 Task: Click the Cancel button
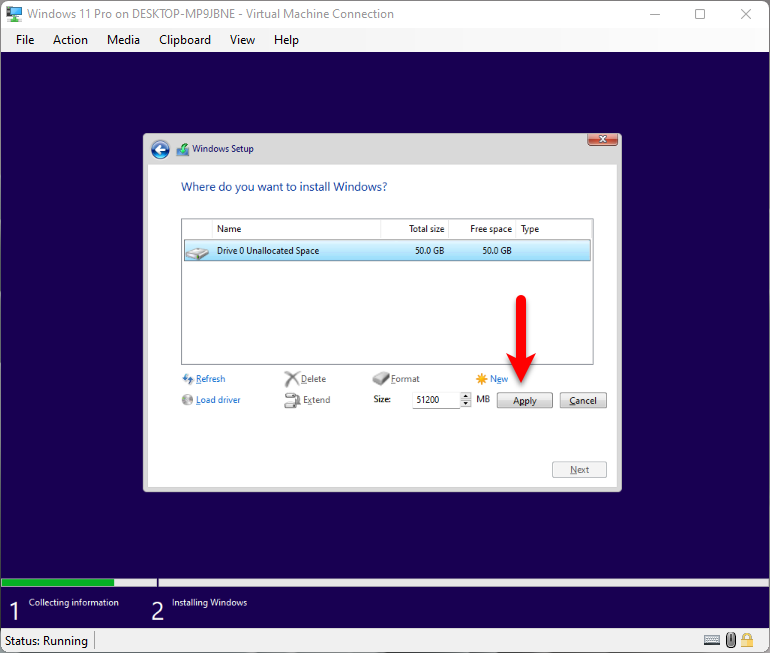(583, 401)
